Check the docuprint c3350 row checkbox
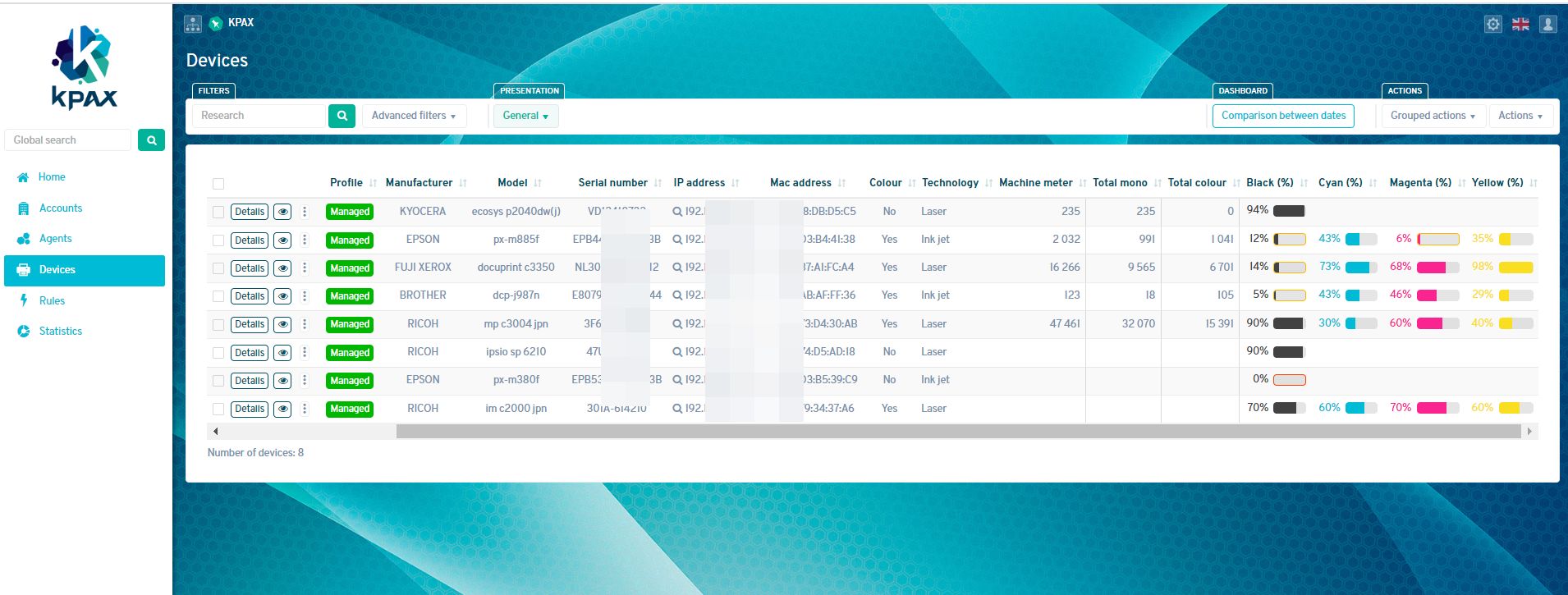This screenshot has height=595, width=1568. pos(218,268)
